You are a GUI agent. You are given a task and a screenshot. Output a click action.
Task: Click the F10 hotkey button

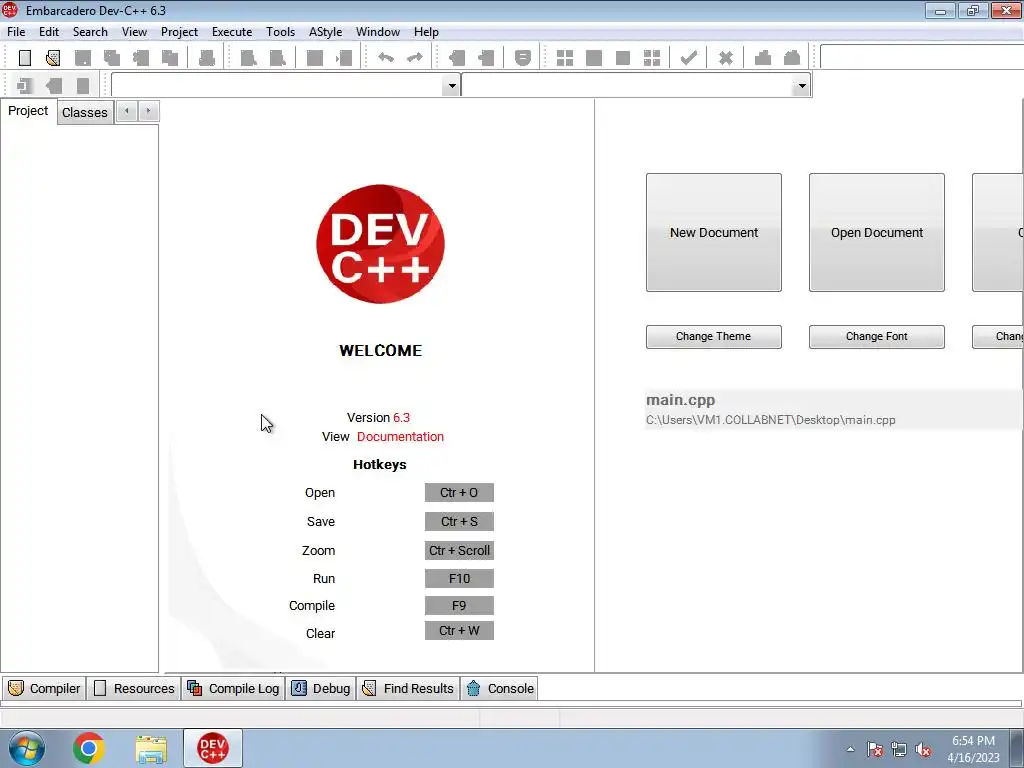(459, 579)
